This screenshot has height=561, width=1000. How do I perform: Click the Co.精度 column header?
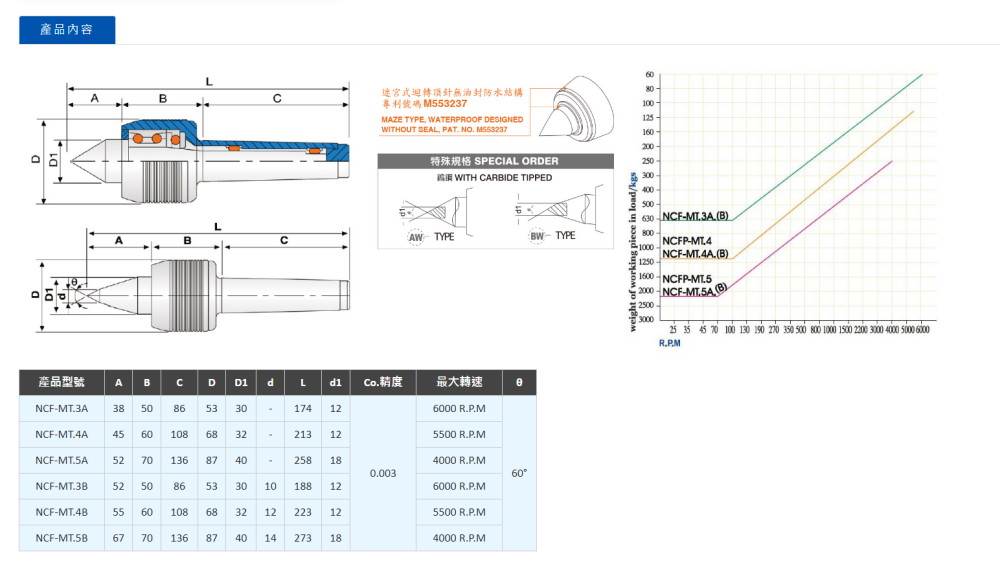[x=383, y=382]
